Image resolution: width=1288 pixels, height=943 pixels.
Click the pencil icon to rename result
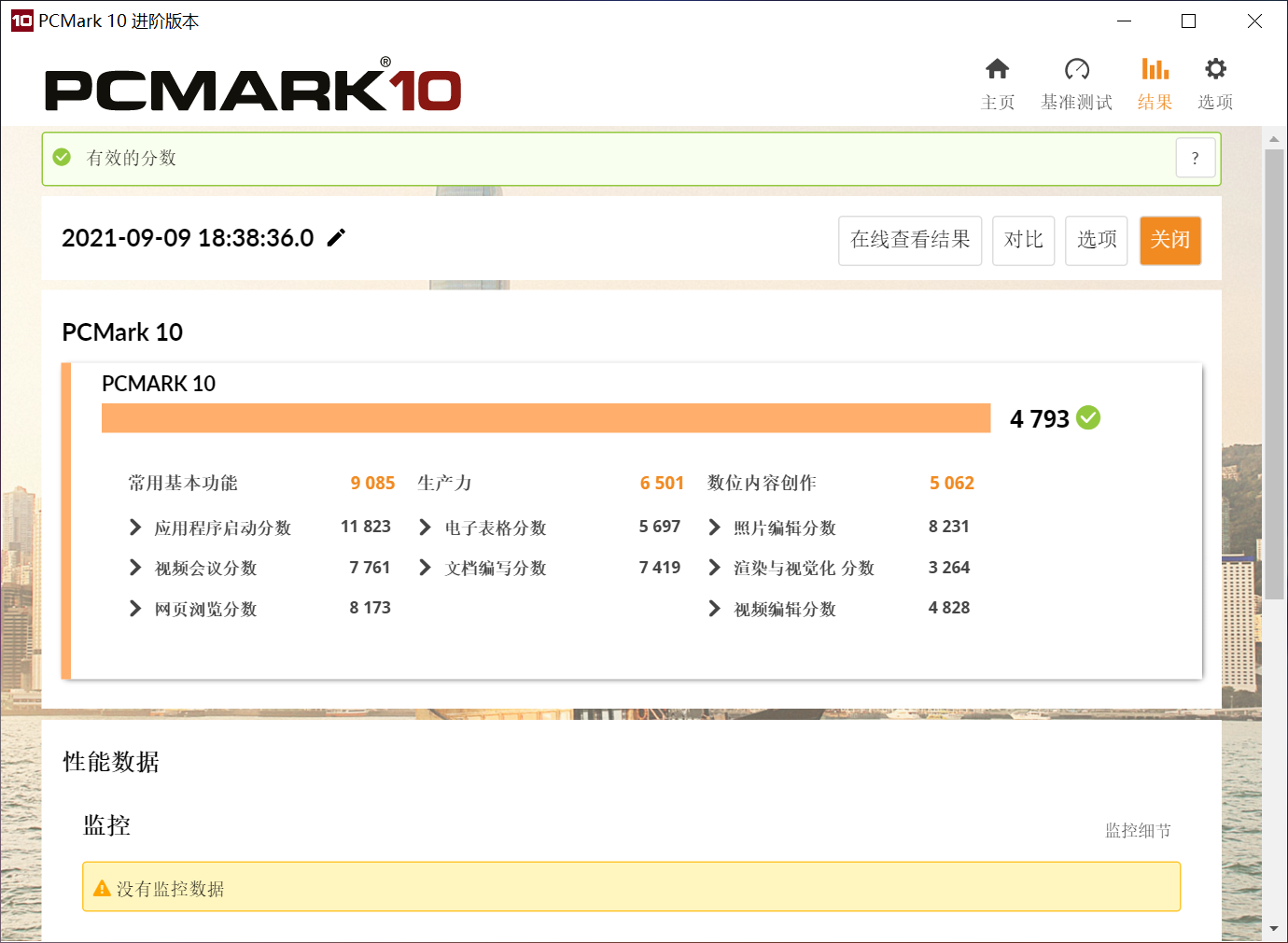point(336,238)
